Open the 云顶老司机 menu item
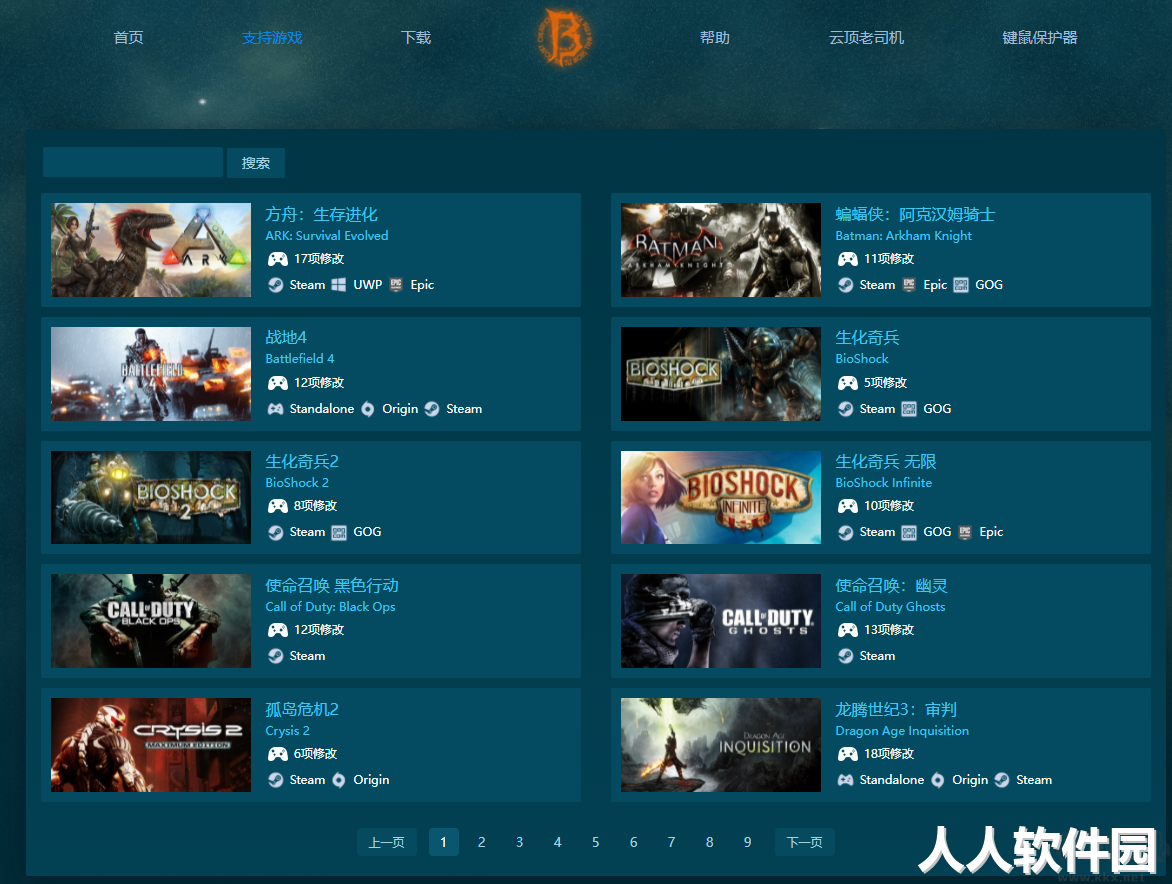1172x884 pixels. pos(866,37)
